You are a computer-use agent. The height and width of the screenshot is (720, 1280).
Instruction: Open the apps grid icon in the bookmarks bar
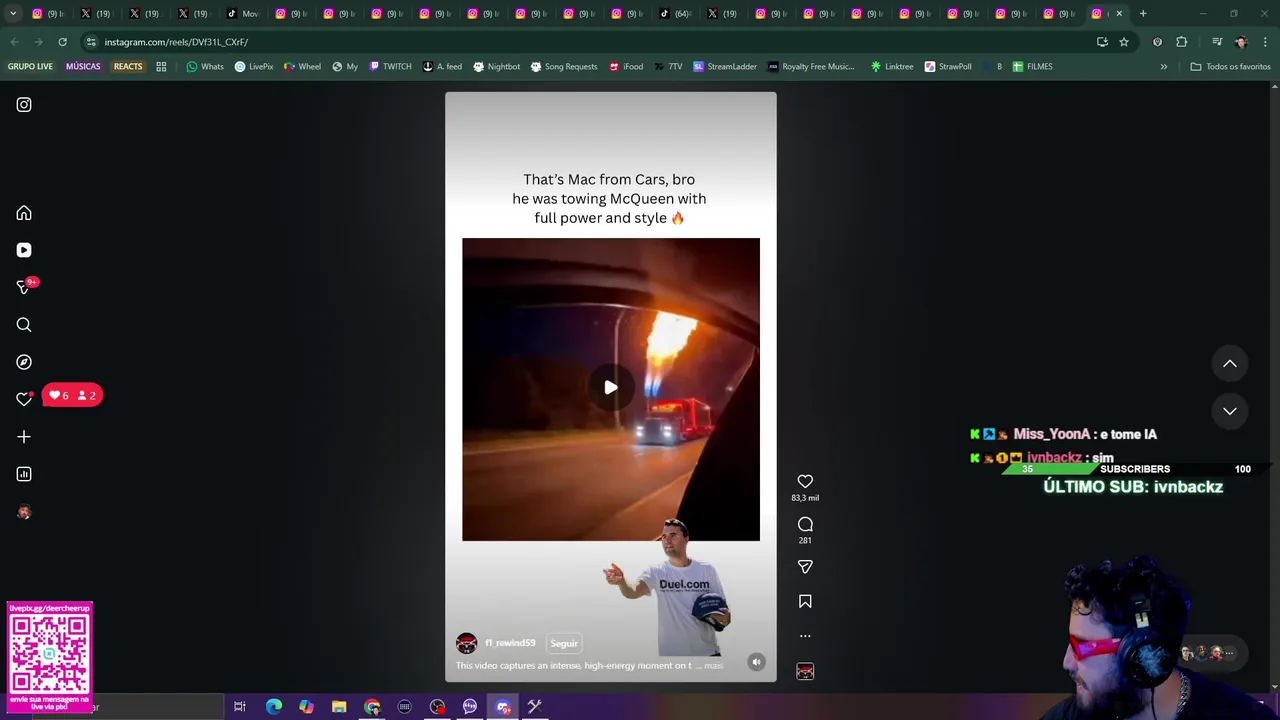tap(161, 67)
